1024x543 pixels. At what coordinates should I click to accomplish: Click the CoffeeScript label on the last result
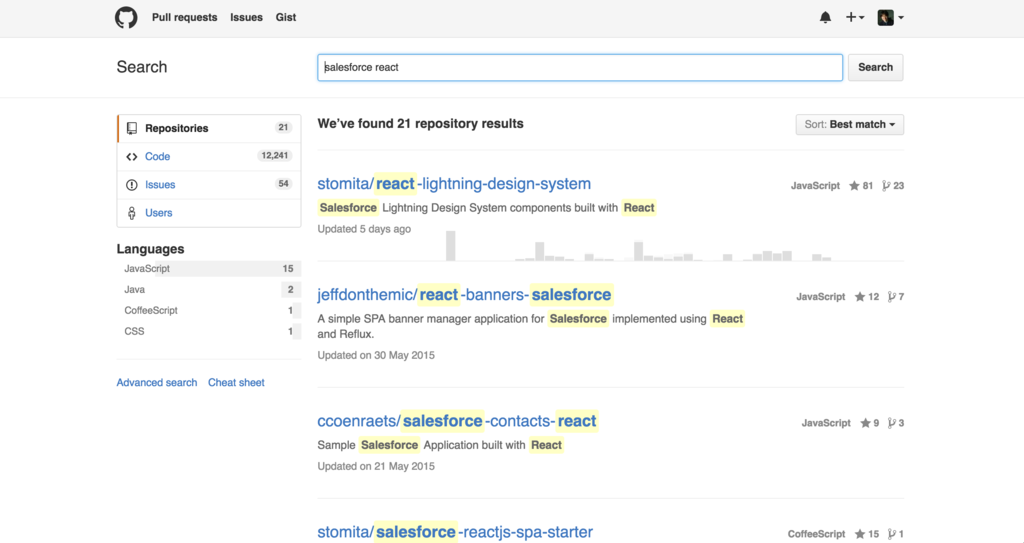(x=816, y=534)
